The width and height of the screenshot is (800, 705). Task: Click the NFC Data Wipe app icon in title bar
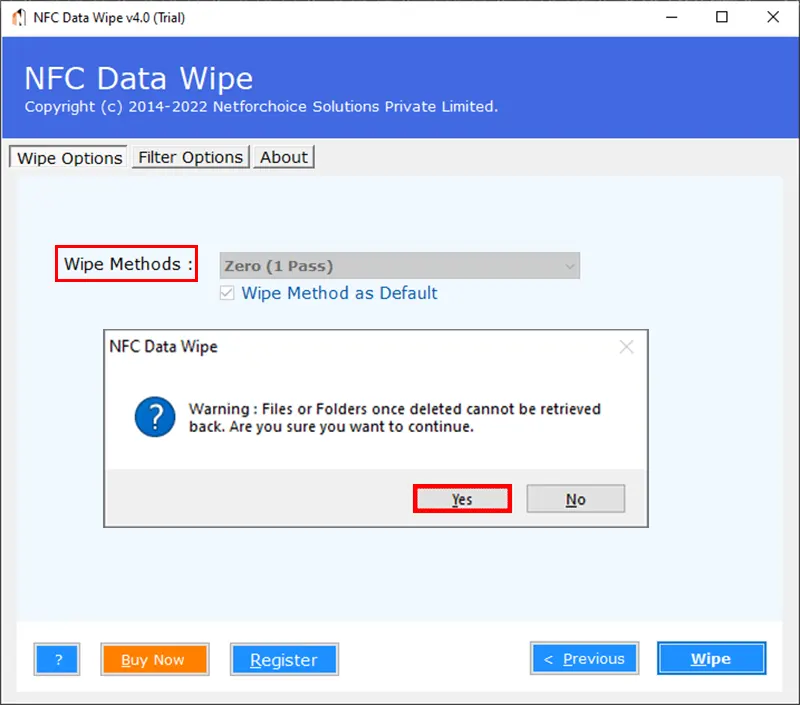(18, 17)
